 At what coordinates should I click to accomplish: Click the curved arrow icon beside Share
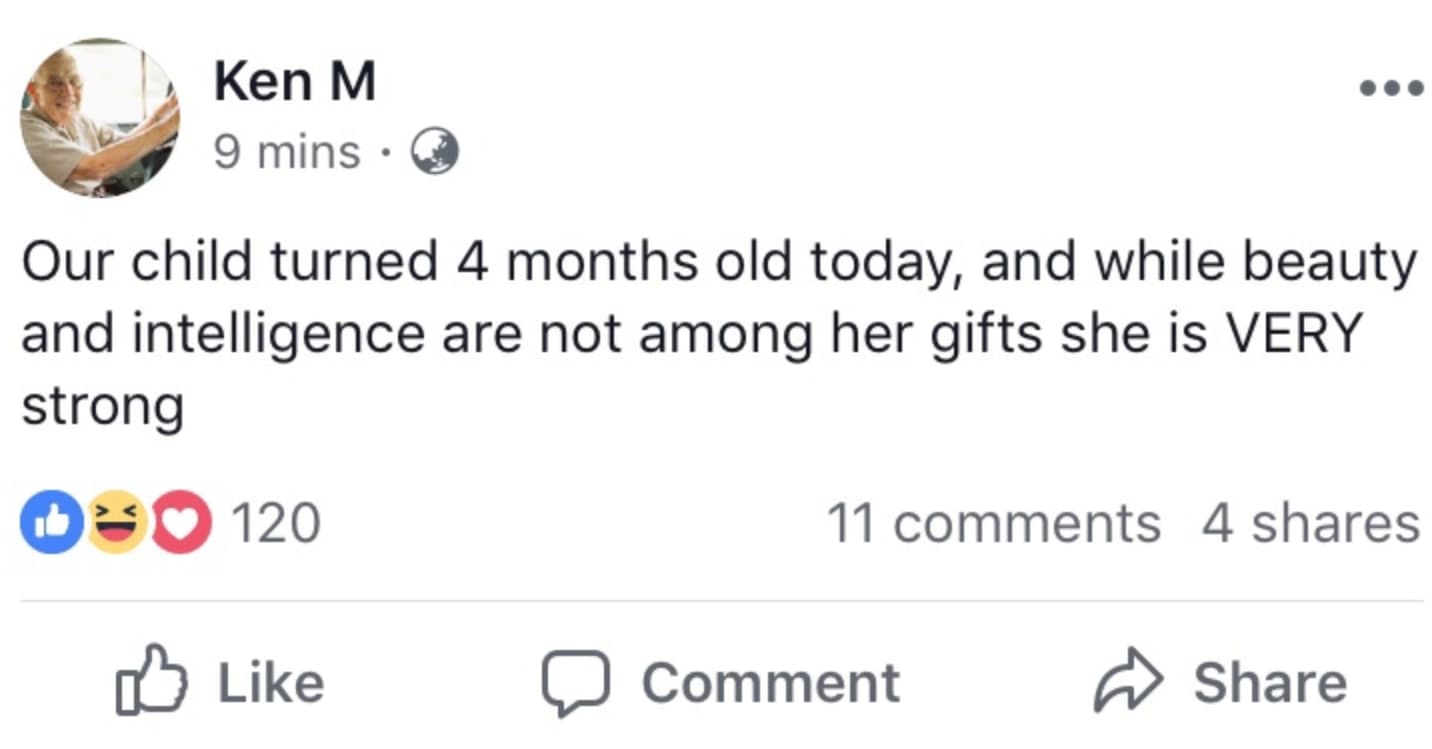coord(1129,682)
